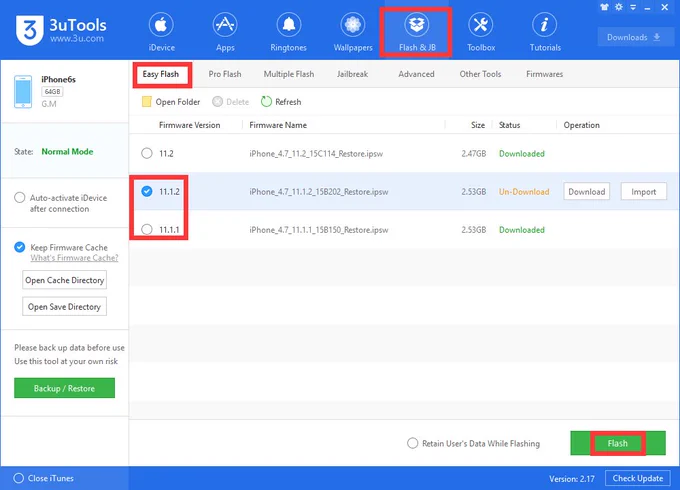Click the Firmware Version column header
Viewport: 680px width, 490px height.
(x=190, y=125)
